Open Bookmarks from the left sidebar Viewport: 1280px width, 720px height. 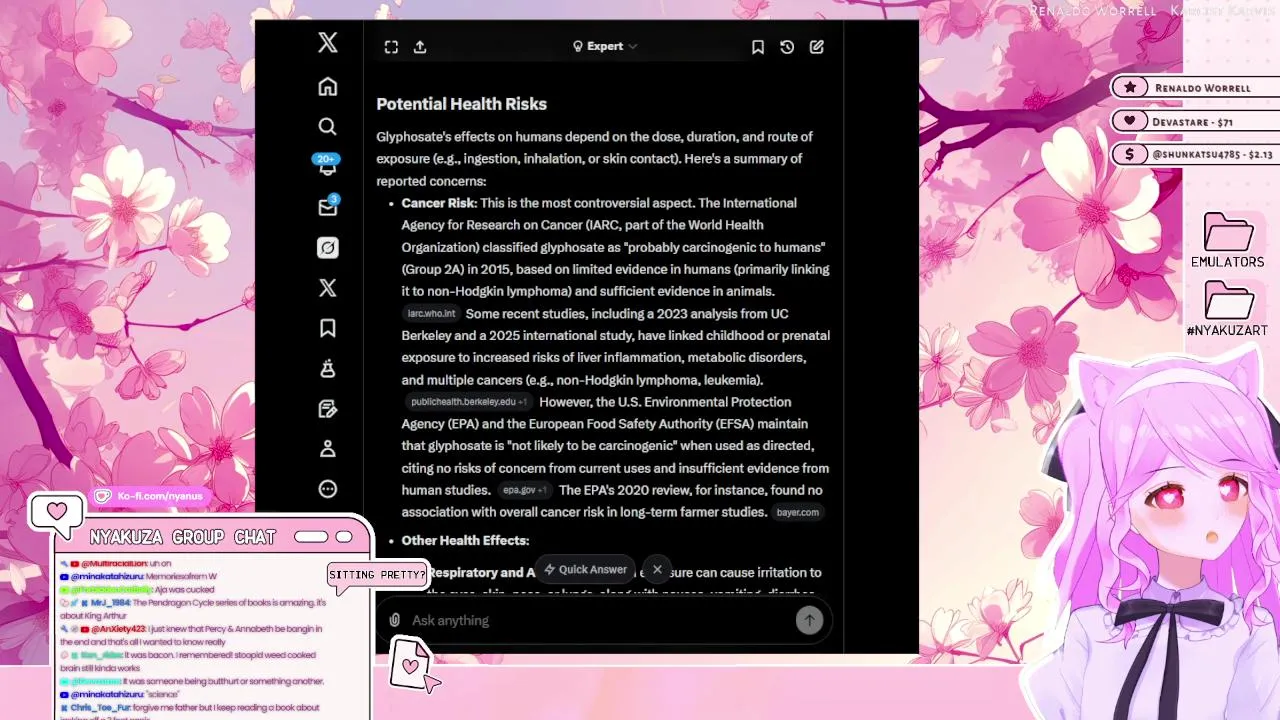(327, 328)
